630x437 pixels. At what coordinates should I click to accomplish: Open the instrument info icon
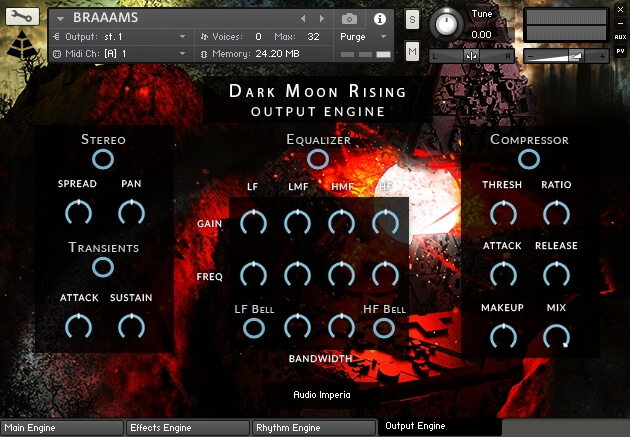click(380, 19)
